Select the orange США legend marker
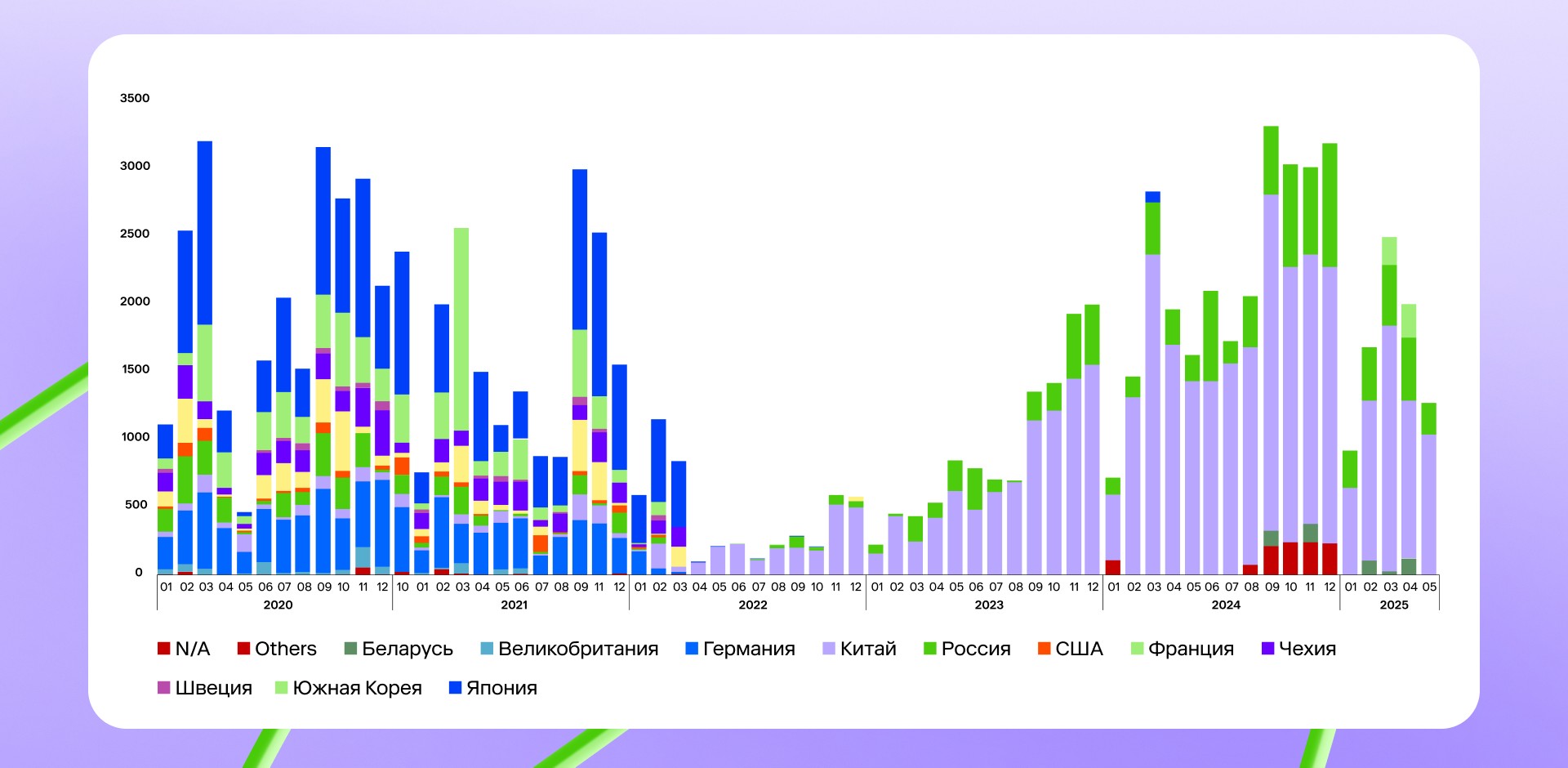 click(x=1044, y=649)
